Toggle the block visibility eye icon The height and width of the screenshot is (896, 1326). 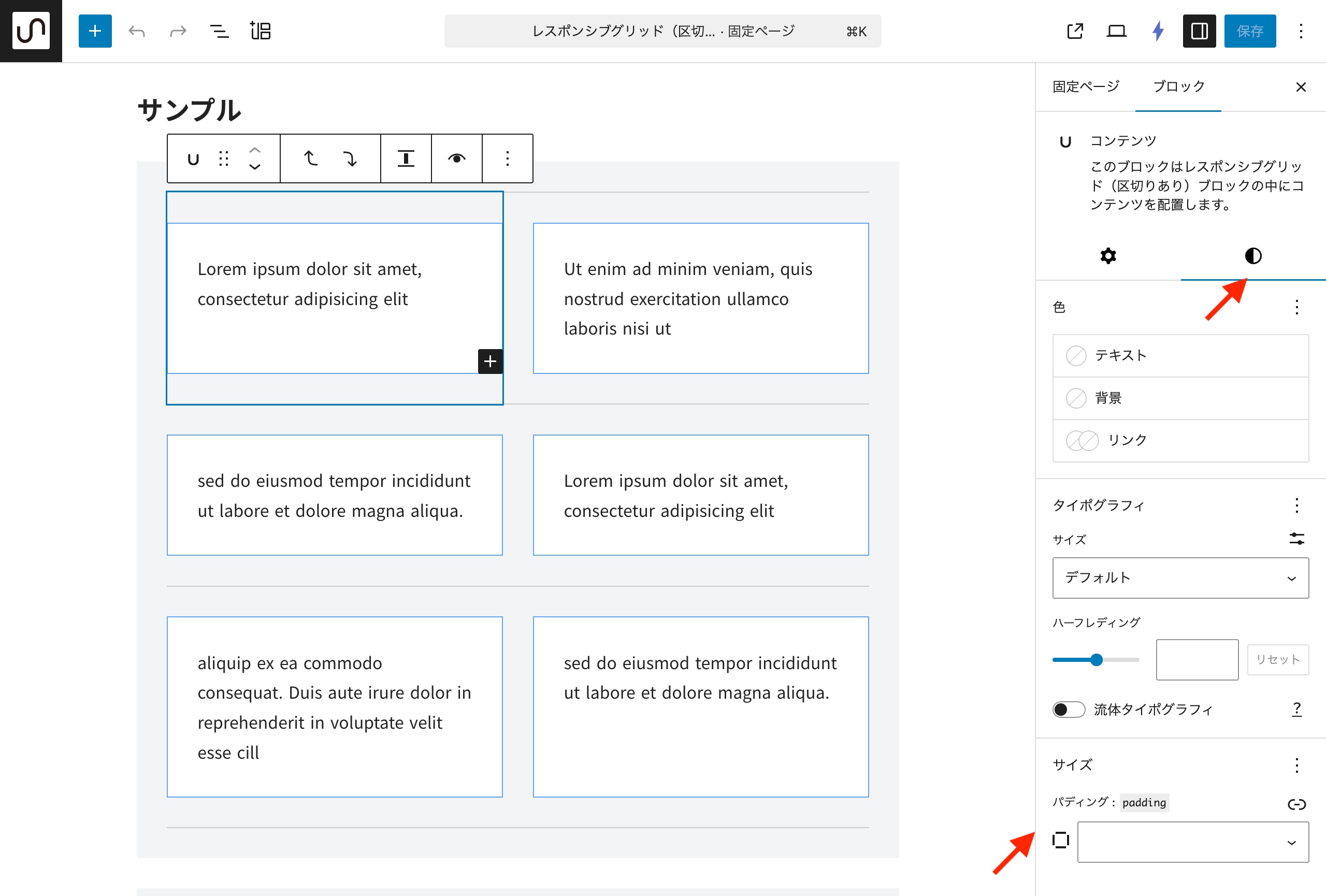tap(456, 158)
